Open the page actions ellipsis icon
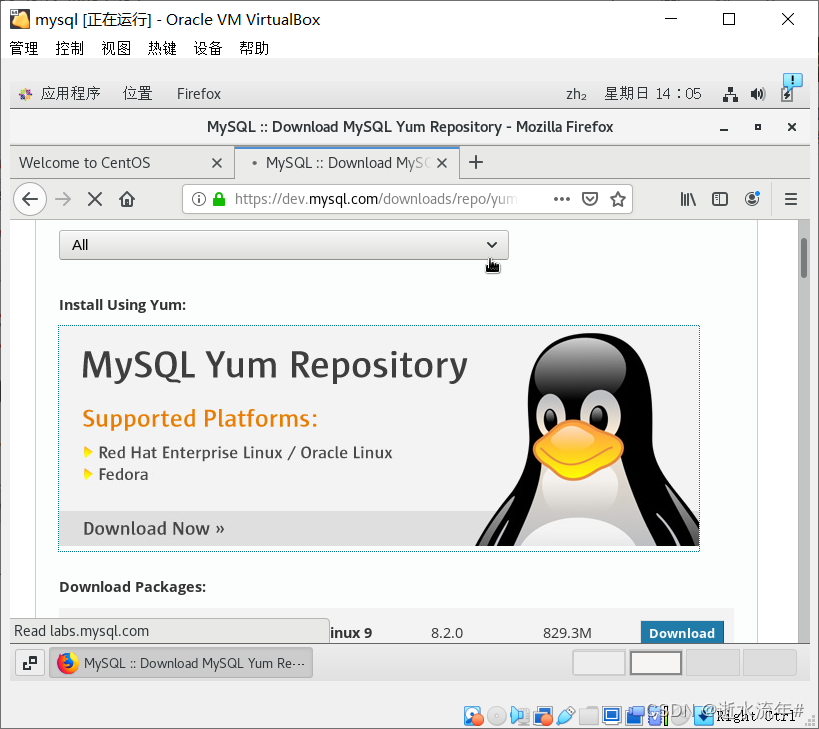The width and height of the screenshot is (819, 729). tap(562, 199)
